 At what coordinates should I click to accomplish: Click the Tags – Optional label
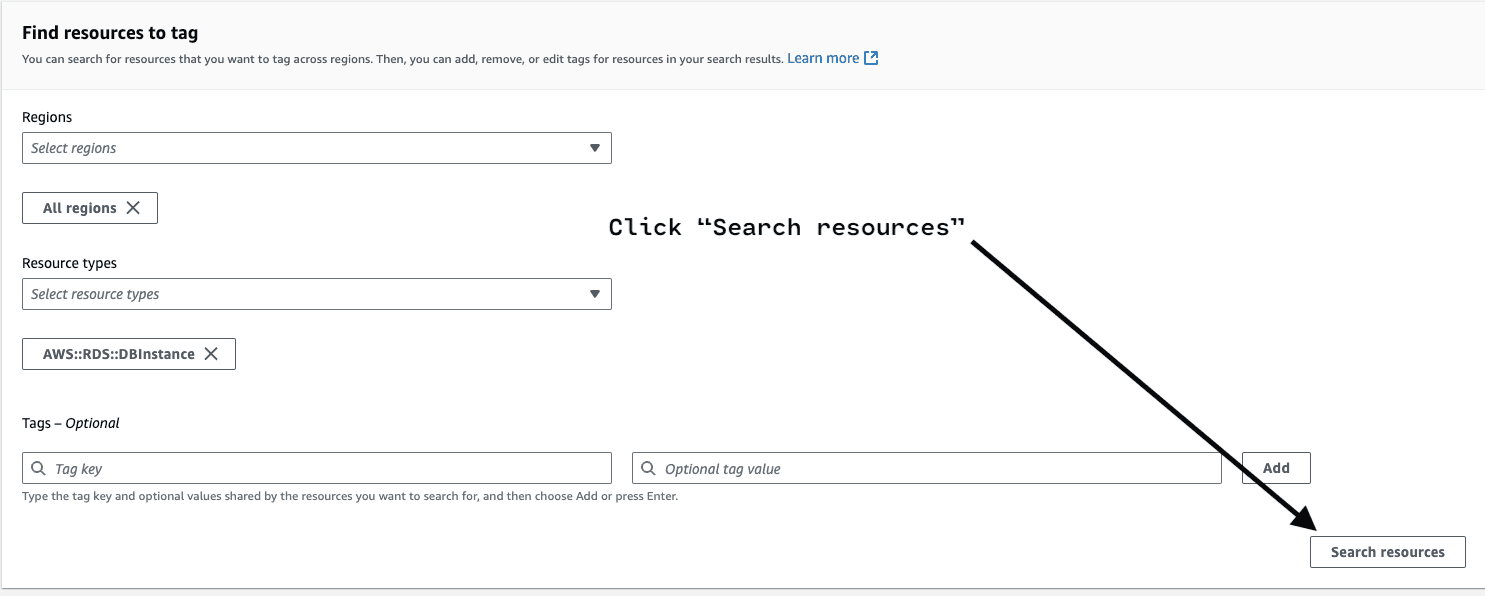click(x=70, y=423)
